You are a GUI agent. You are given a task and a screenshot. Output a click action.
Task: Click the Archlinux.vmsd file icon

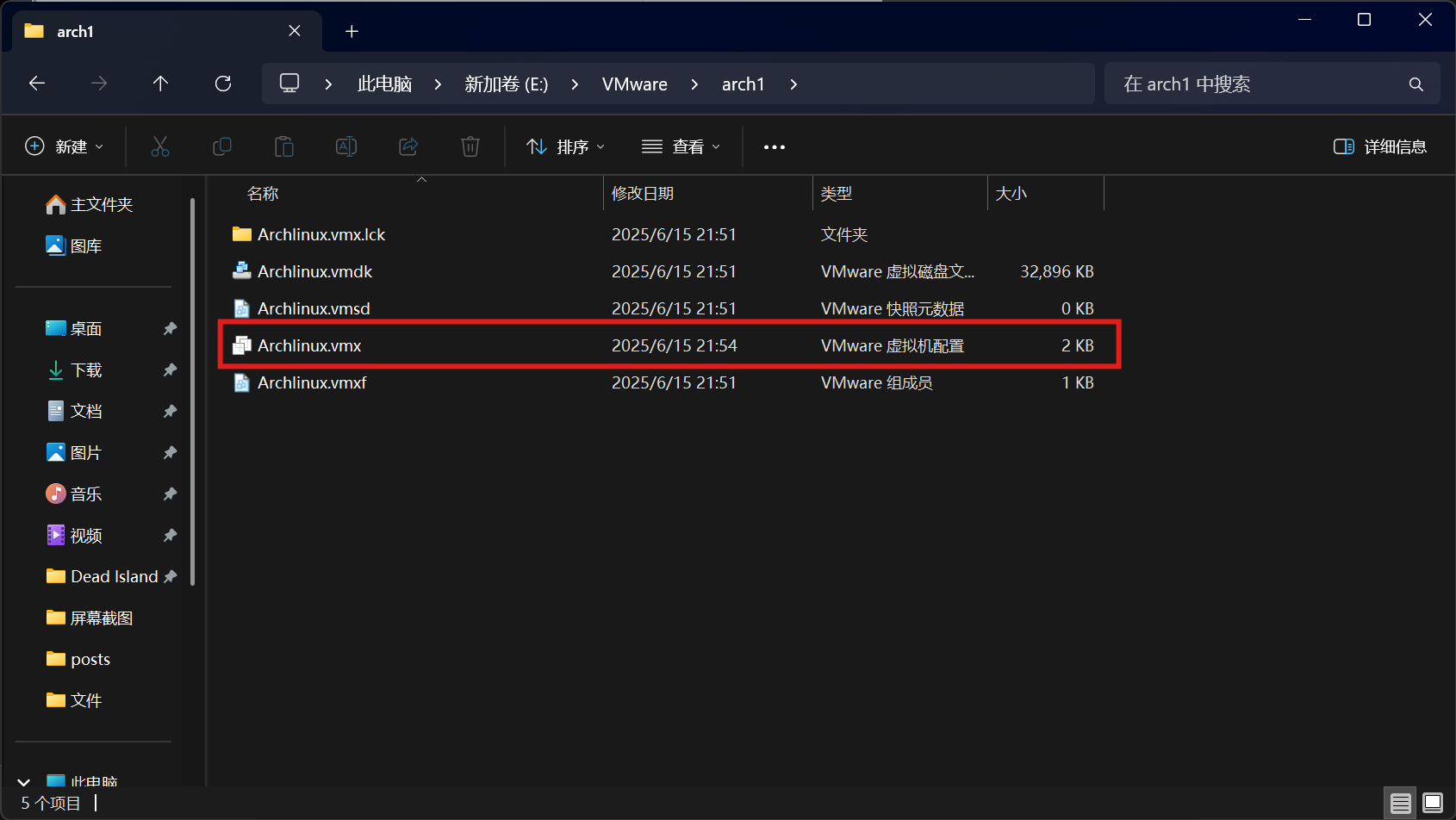pyautogui.click(x=242, y=308)
